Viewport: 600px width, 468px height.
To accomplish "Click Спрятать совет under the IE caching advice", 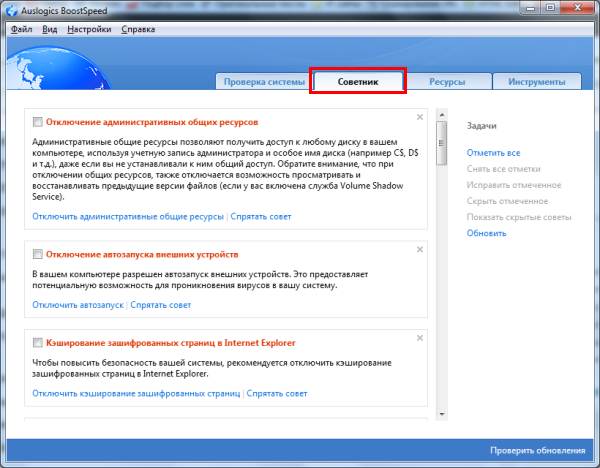I will click(x=277, y=393).
